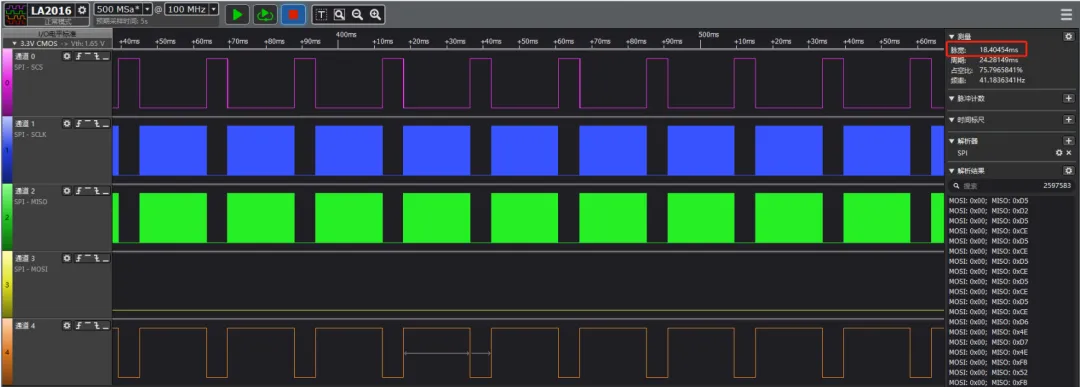Viewport: 1080px width, 387px height.
Task: Collapse the 脉冲计数 section
Action: [x=952, y=98]
